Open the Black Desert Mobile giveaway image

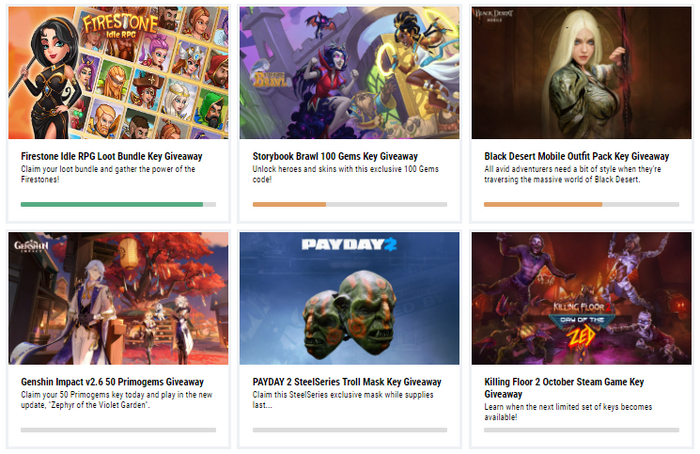tap(581, 73)
